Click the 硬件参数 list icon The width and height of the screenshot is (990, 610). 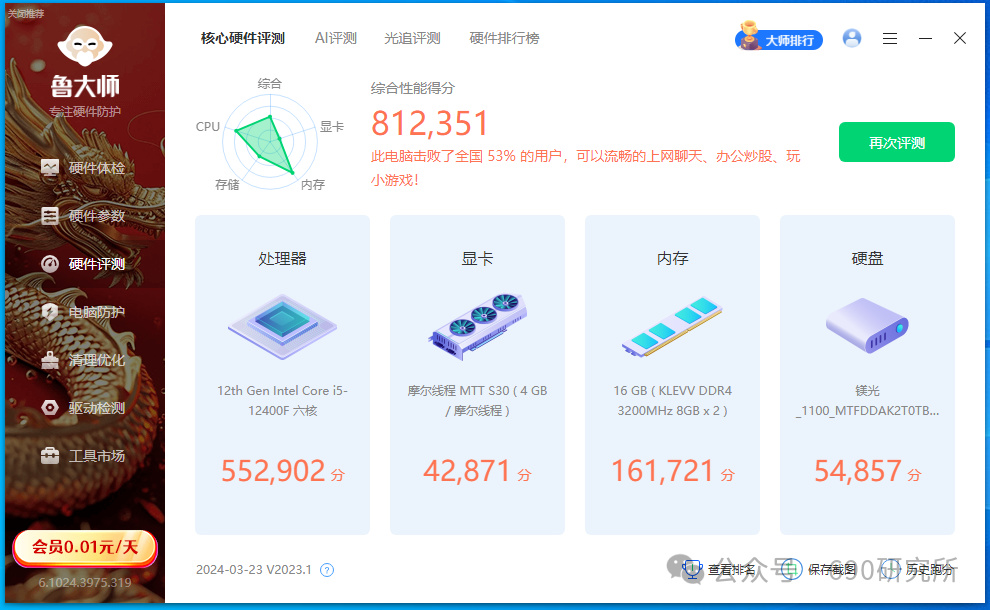(x=50, y=216)
